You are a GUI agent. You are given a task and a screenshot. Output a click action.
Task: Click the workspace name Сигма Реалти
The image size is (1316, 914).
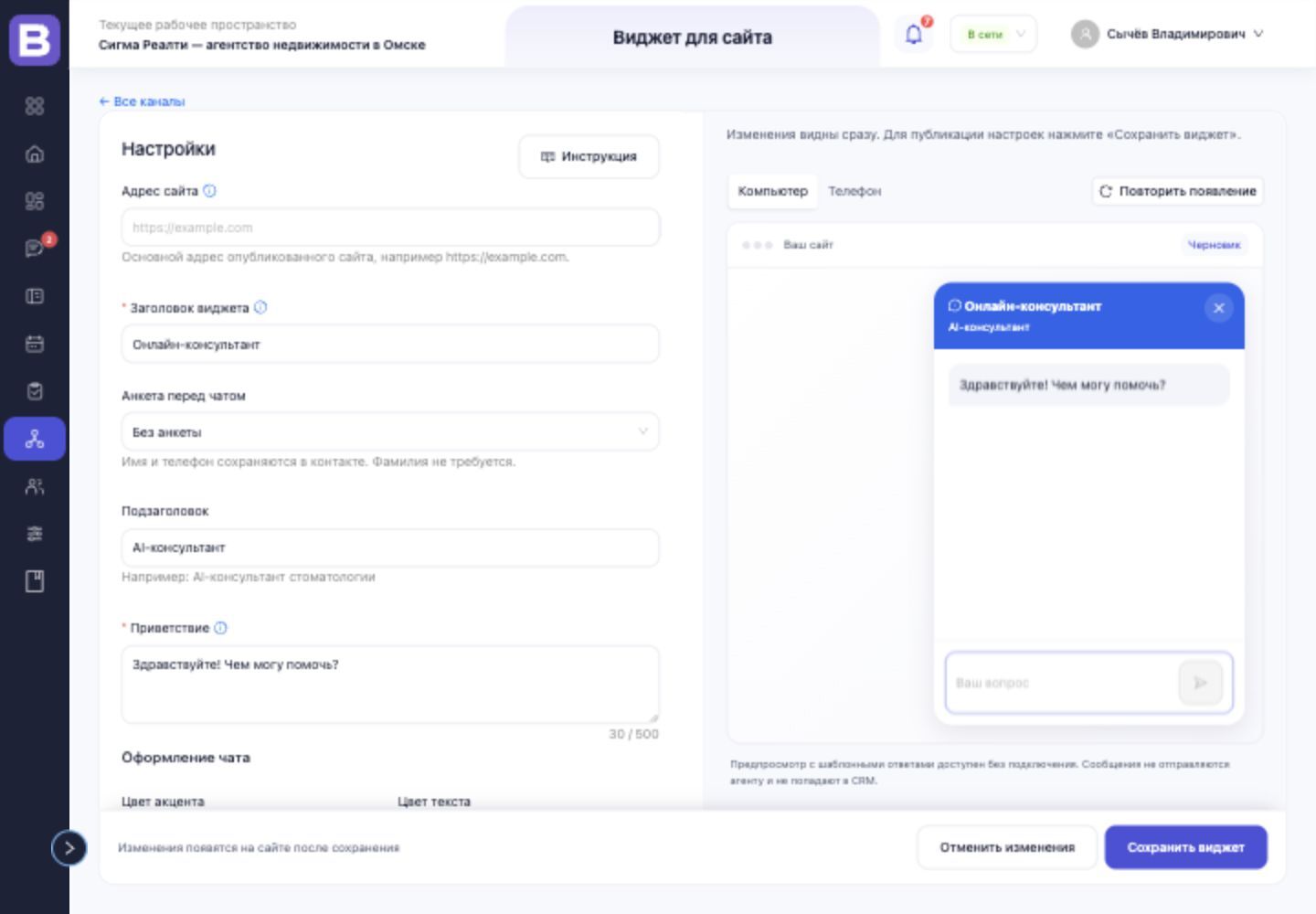coord(262,45)
